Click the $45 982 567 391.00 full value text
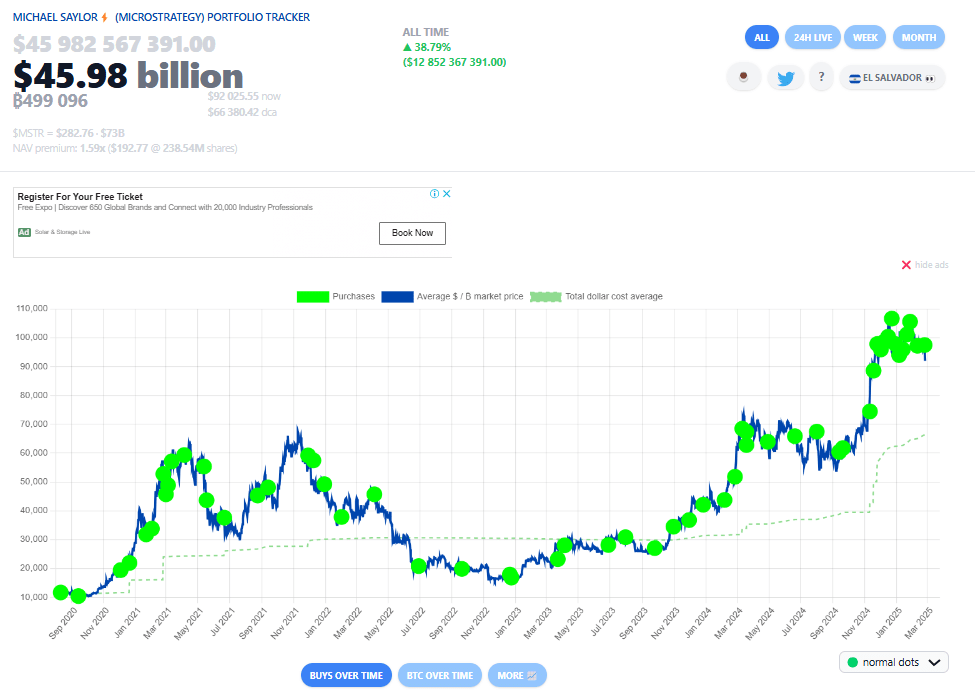Screen dimensions: 975x697 (114, 44)
